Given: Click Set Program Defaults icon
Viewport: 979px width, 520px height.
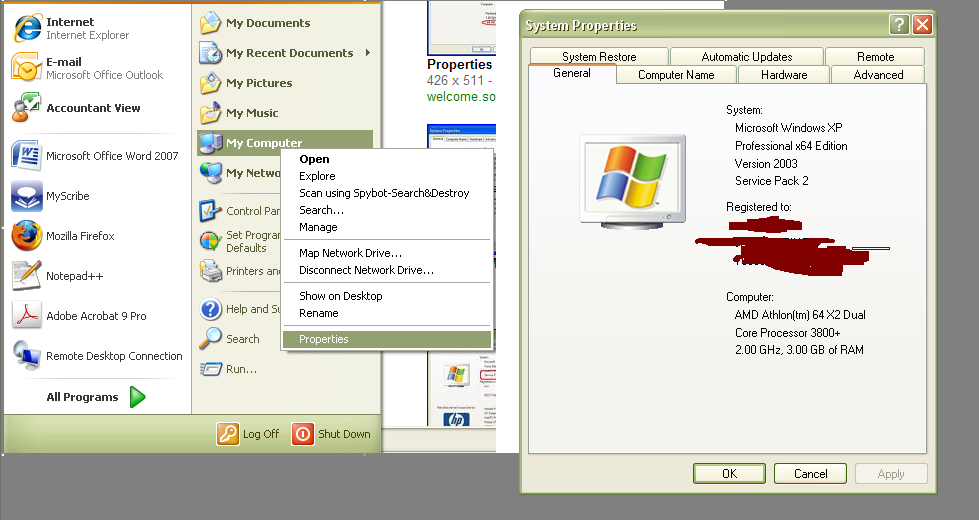Looking at the screenshot, I should click(x=211, y=241).
